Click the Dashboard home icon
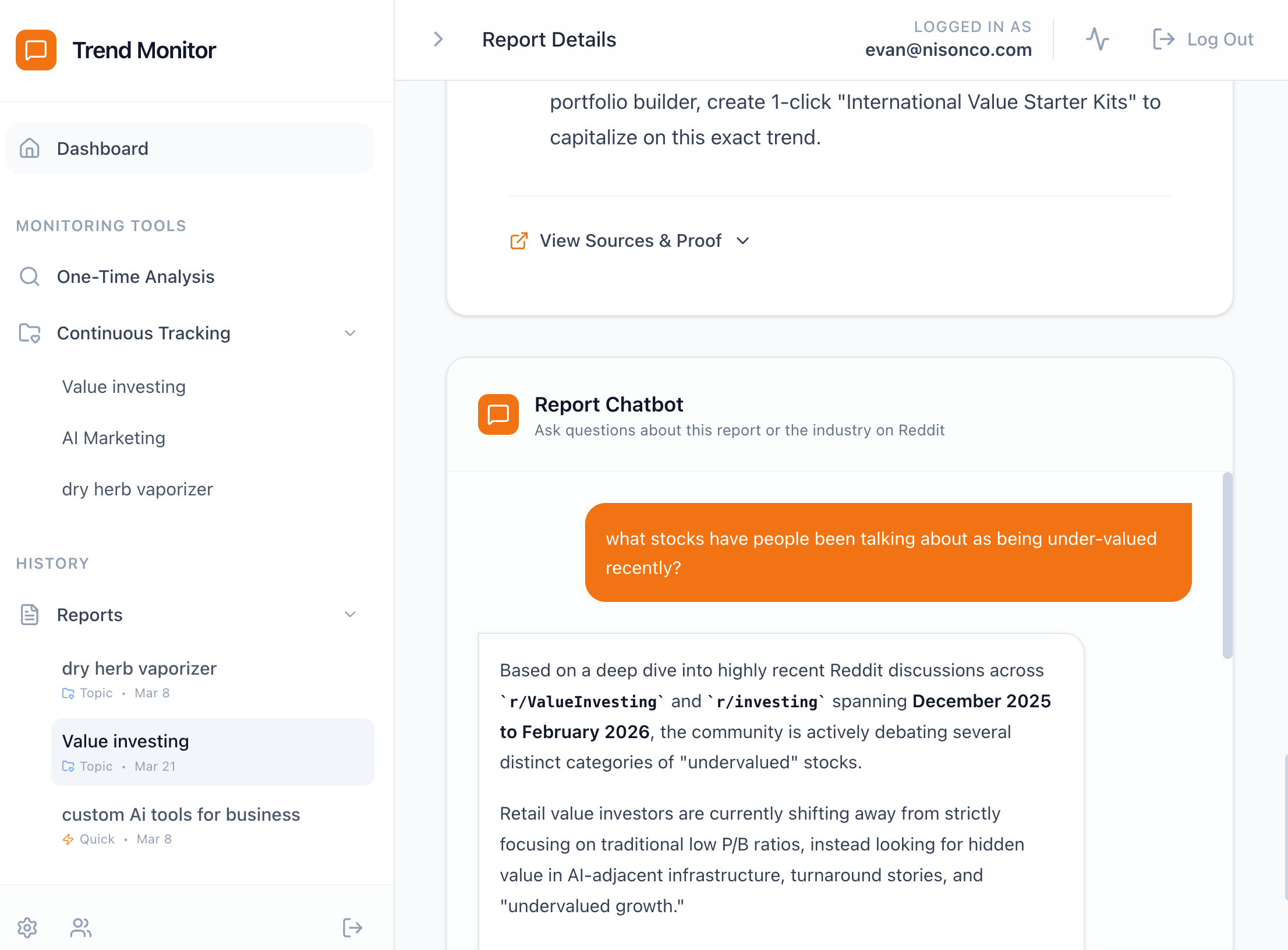The image size is (1288, 950). click(x=30, y=148)
